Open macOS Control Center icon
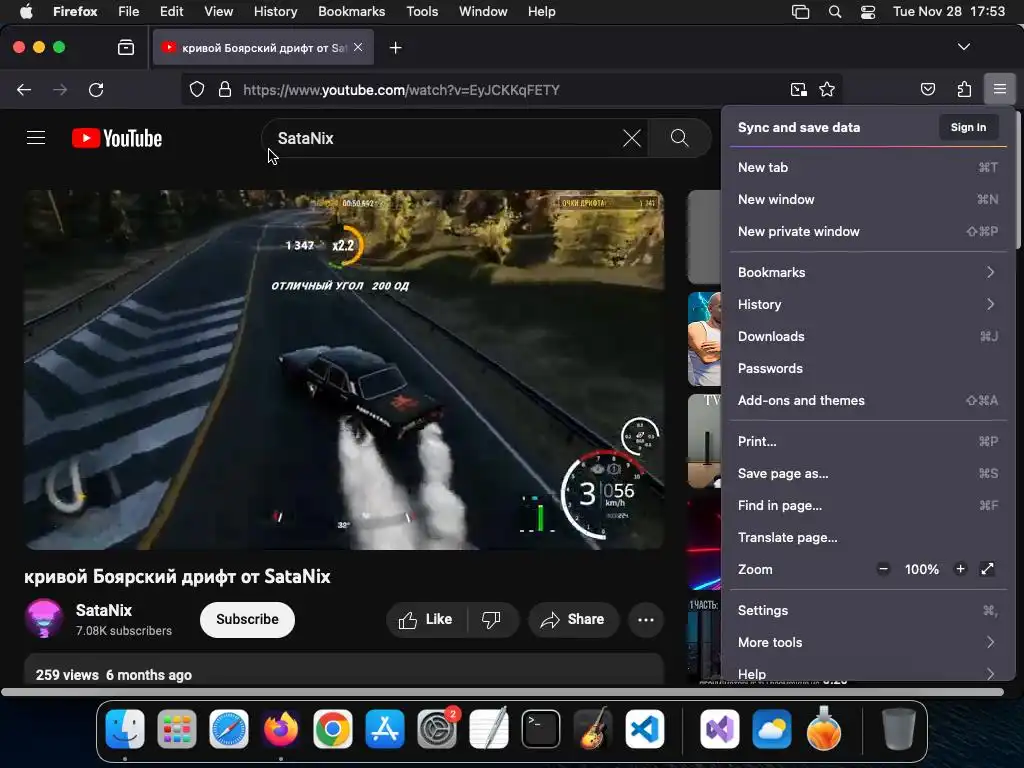This screenshot has width=1024, height=768. click(867, 11)
